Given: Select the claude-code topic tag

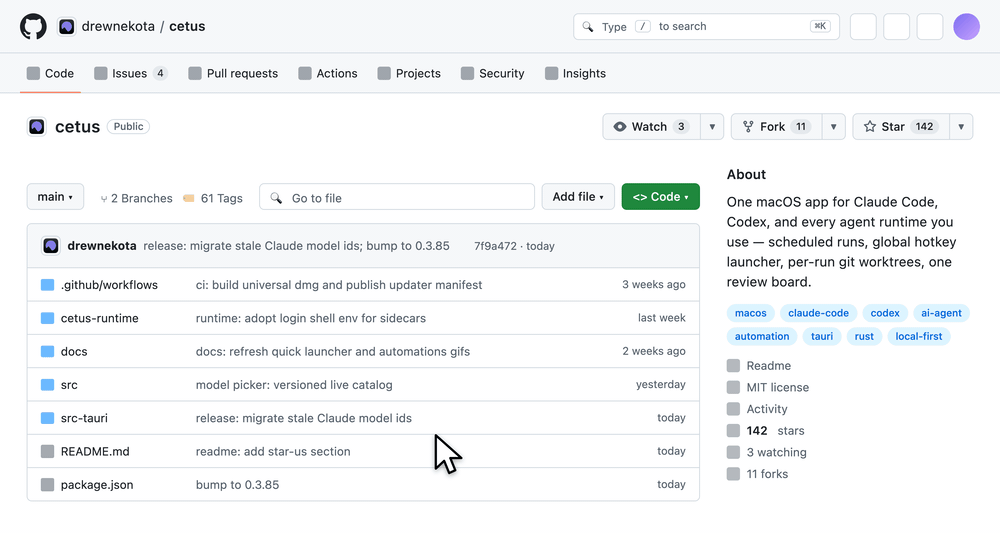Looking at the screenshot, I should 818,313.
